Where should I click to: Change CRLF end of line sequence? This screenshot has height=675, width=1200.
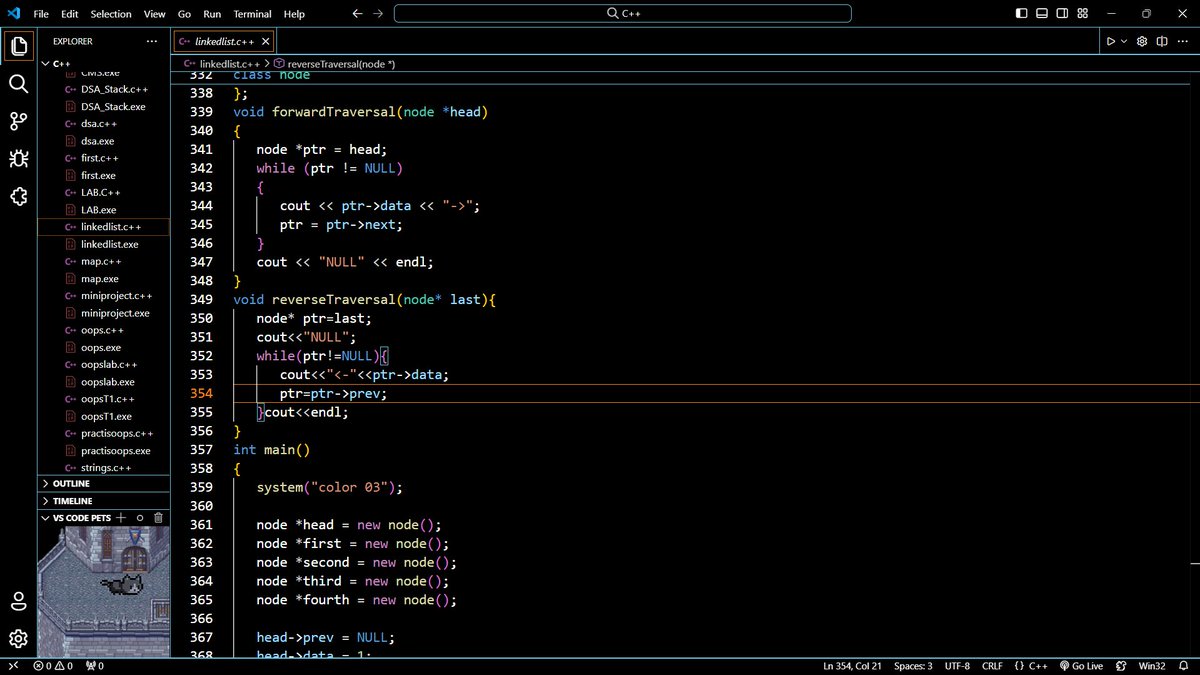(992, 666)
